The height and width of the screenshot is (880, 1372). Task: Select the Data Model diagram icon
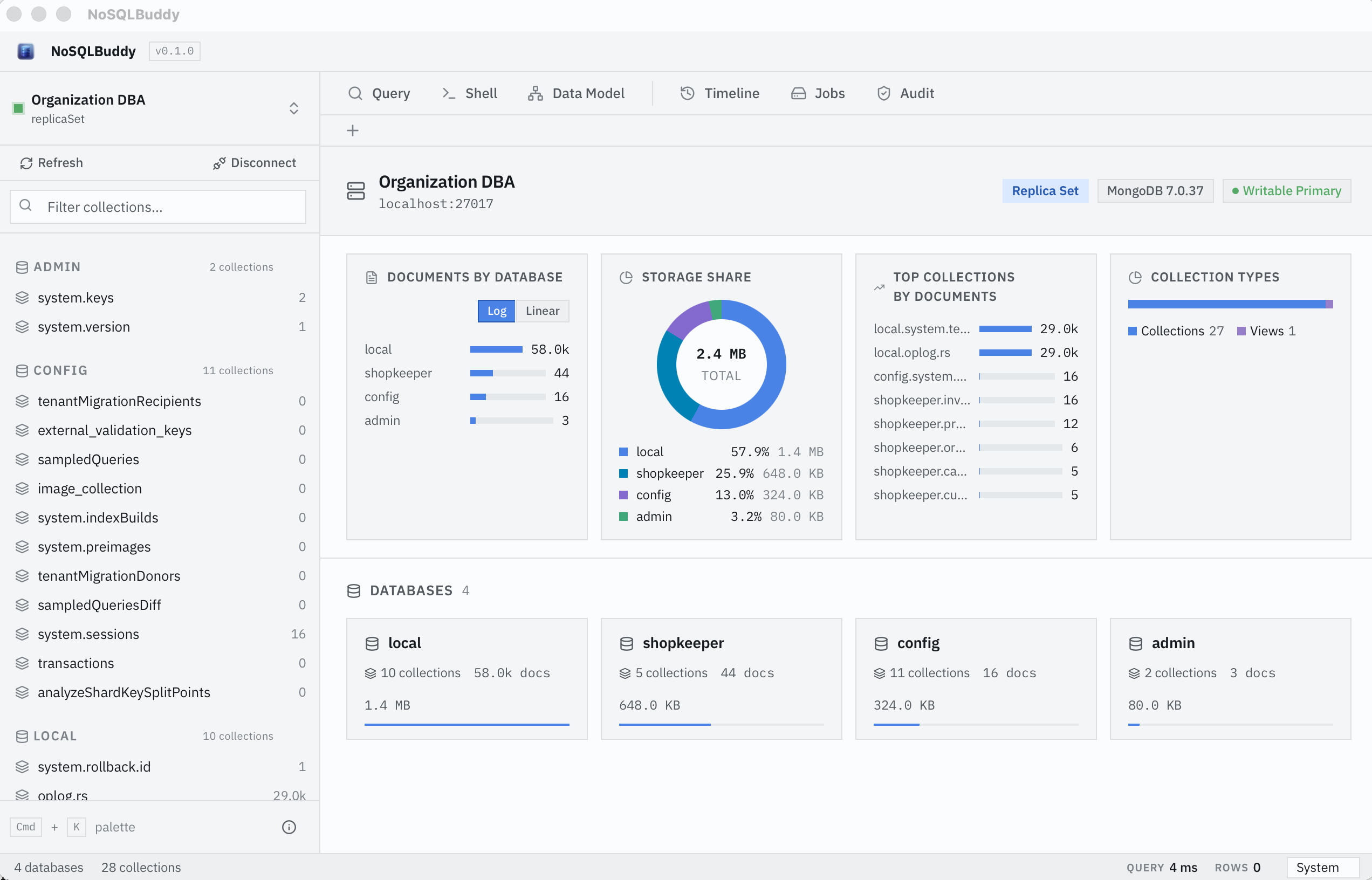[x=536, y=93]
